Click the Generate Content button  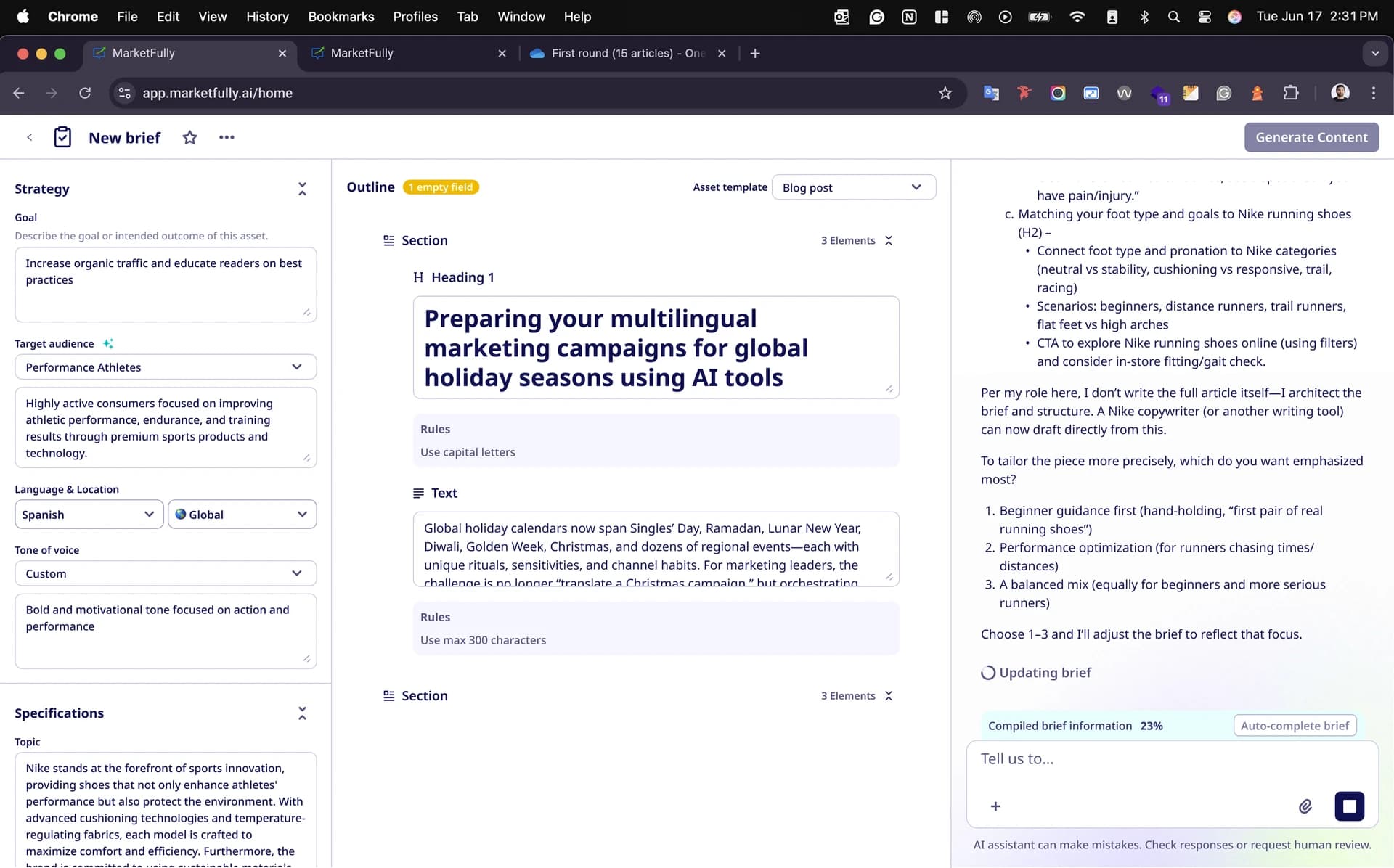(x=1311, y=137)
